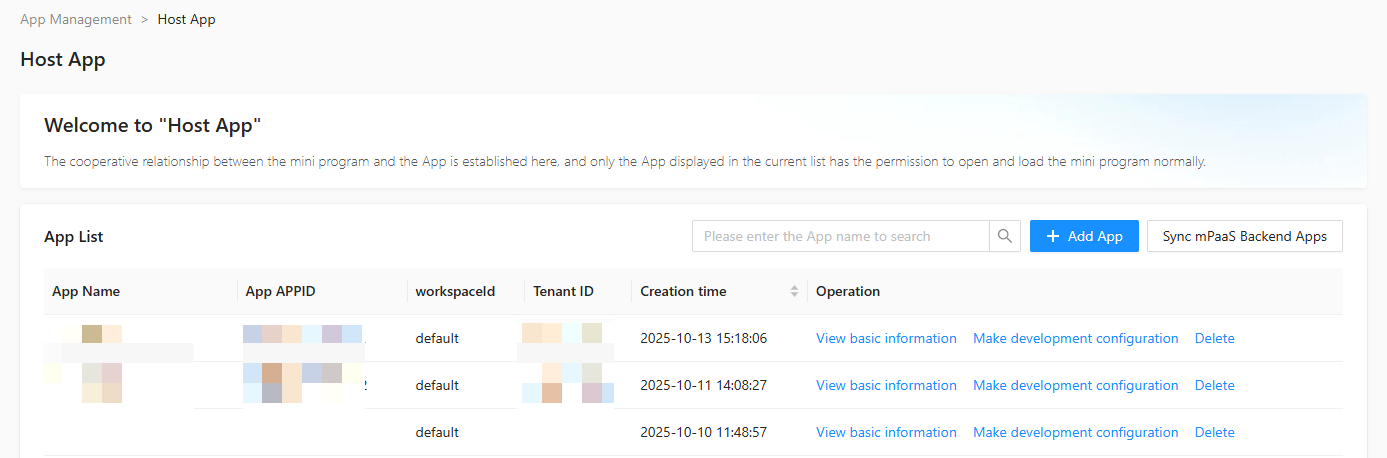
Task: View basic information for the 2025-10-10 app
Action: pos(886,432)
